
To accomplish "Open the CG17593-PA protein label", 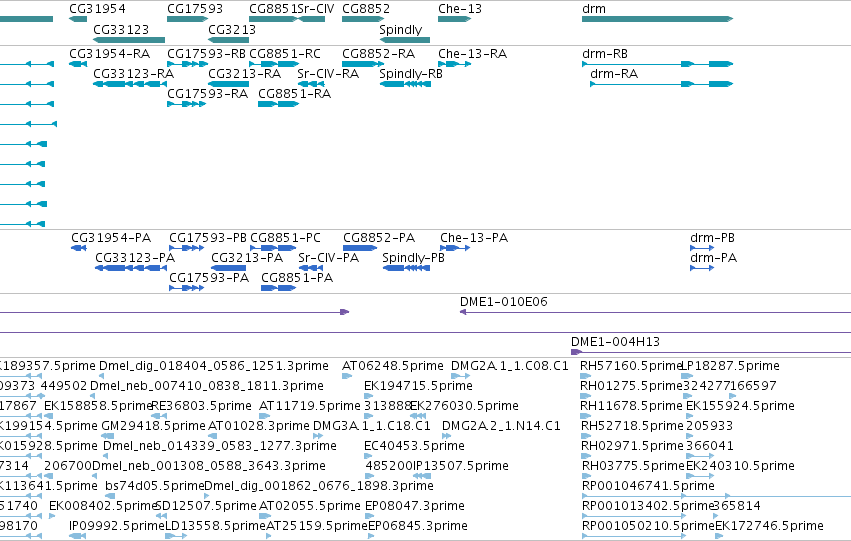I will click(x=209, y=278).
